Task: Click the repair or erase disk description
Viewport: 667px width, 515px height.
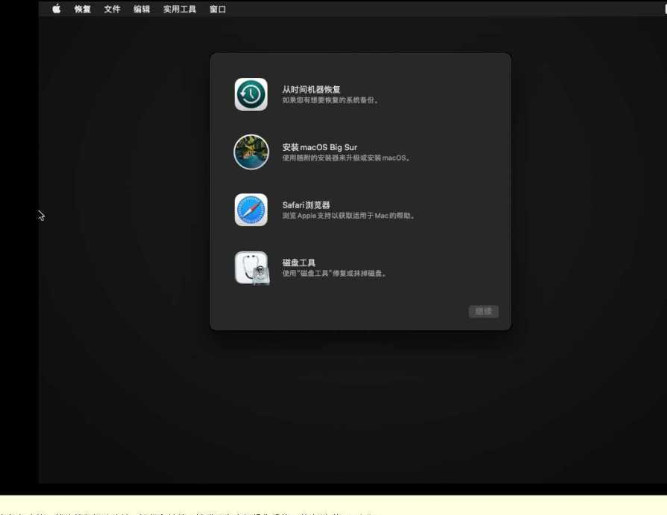Action: click(334, 273)
